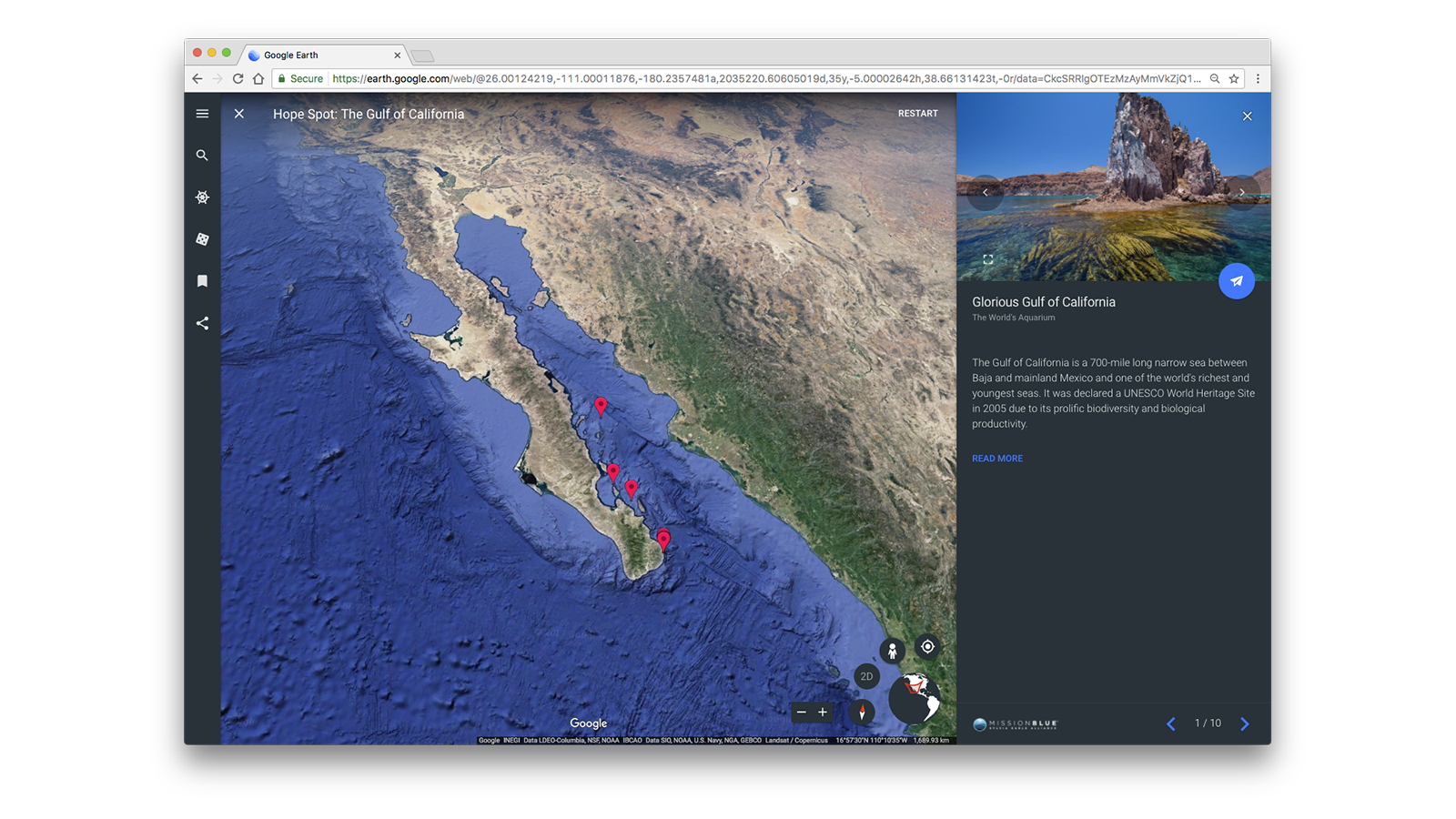The width and height of the screenshot is (1456, 819).
Task: Bookmark this page with the star
Action: pos(1234,79)
